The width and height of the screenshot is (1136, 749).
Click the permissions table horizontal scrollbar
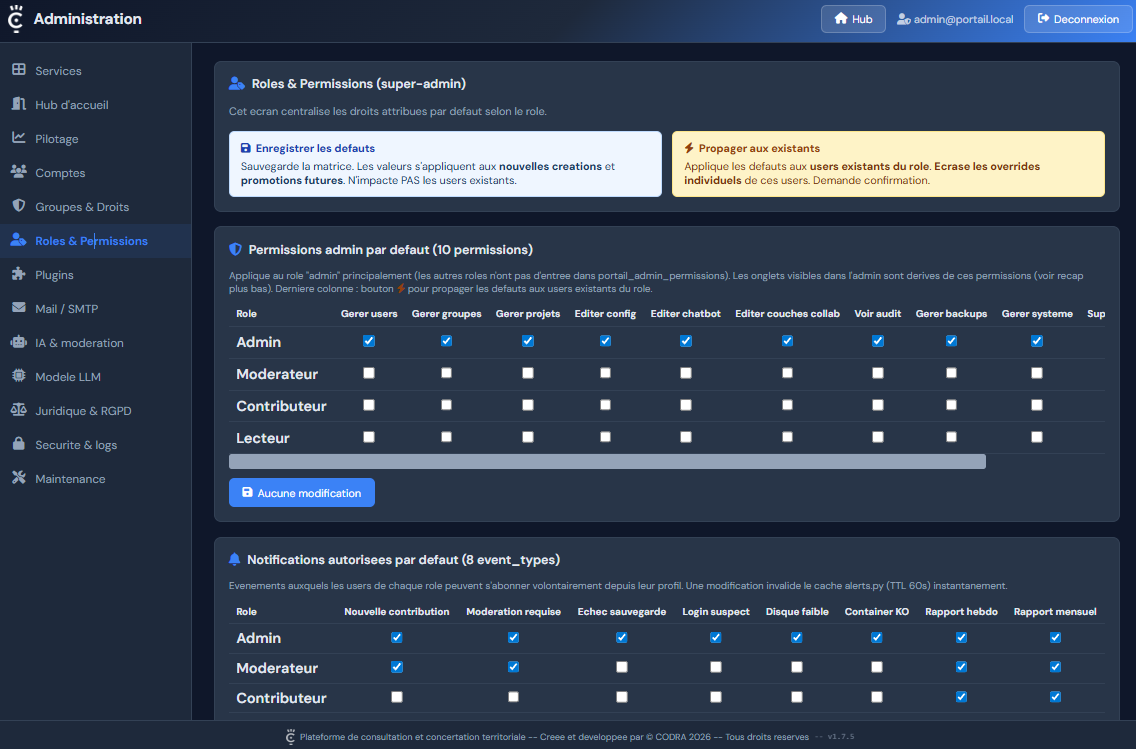[x=607, y=462]
